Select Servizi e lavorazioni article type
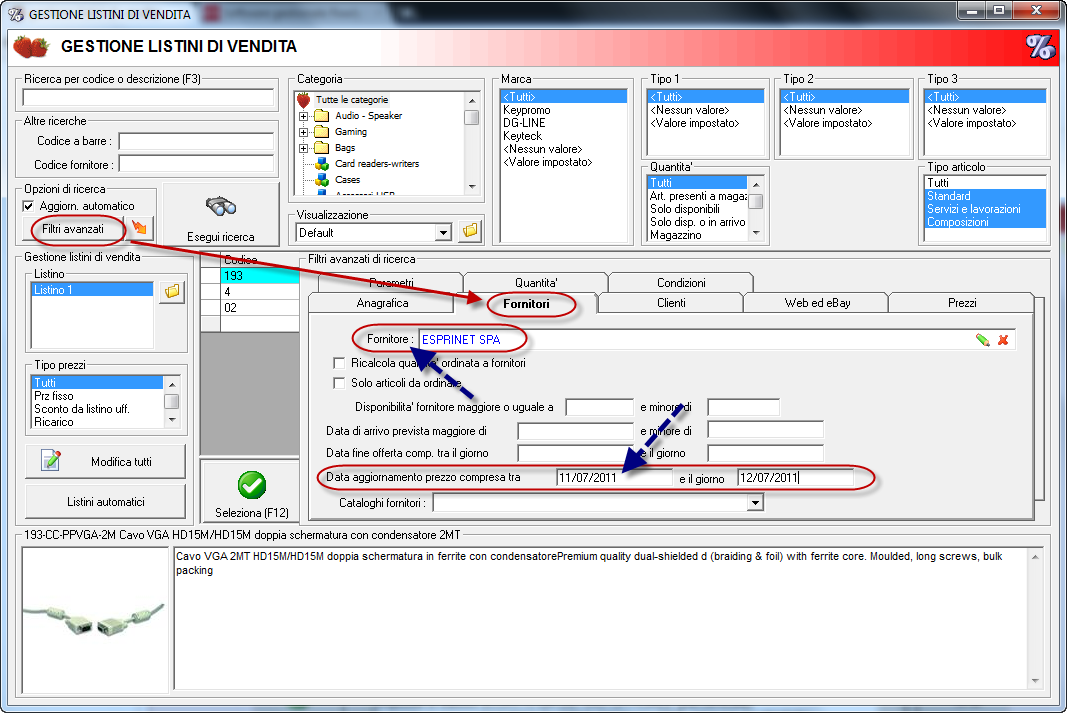Screen dimensions: 1067x713 (x=985, y=209)
